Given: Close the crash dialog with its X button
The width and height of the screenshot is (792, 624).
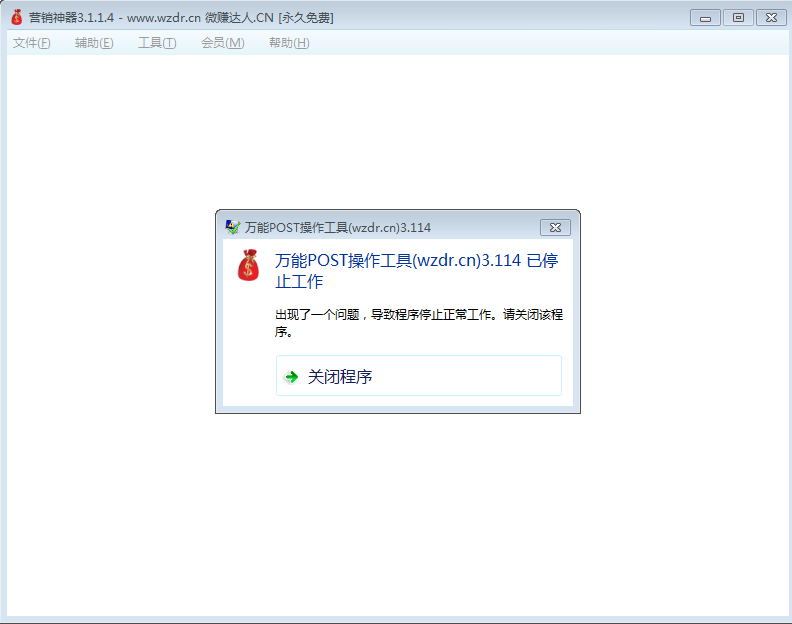Looking at the screenshot, I should point(556,227).
